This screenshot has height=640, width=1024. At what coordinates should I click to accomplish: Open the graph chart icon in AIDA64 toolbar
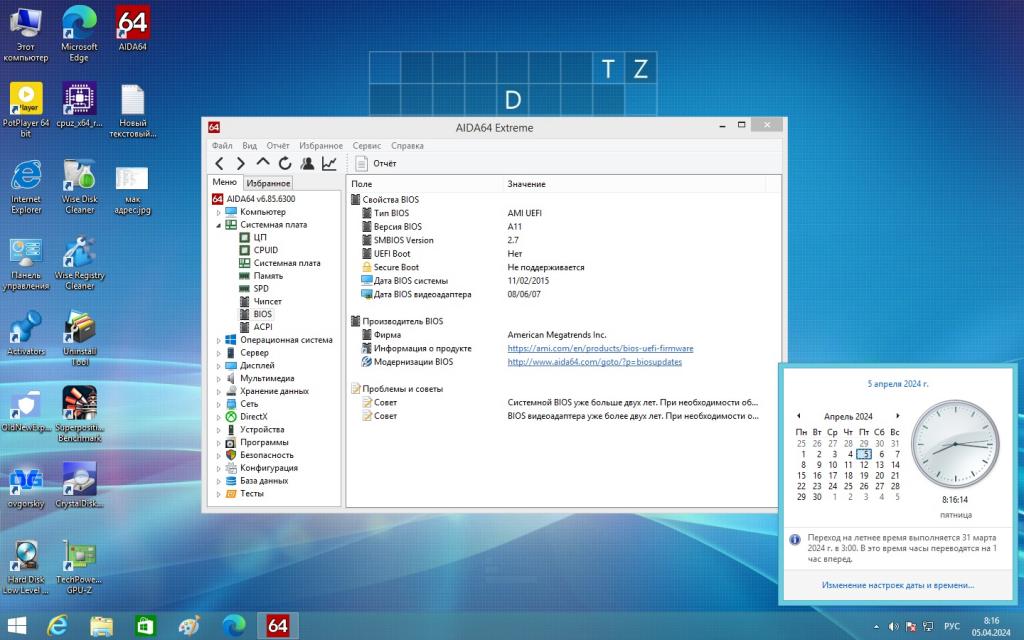click(x=329, y=163)
